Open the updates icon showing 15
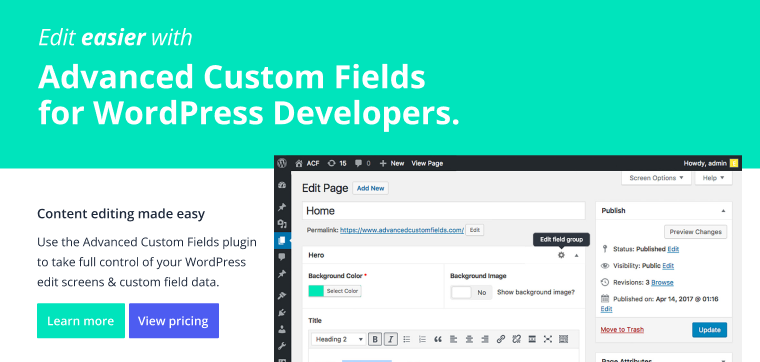 332,163
